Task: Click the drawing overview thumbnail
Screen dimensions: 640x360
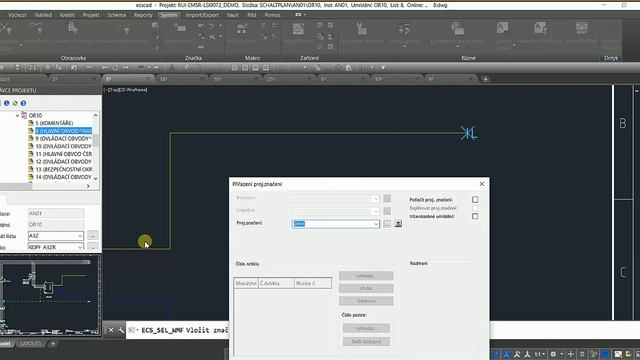Action: (x=50, y=295)
